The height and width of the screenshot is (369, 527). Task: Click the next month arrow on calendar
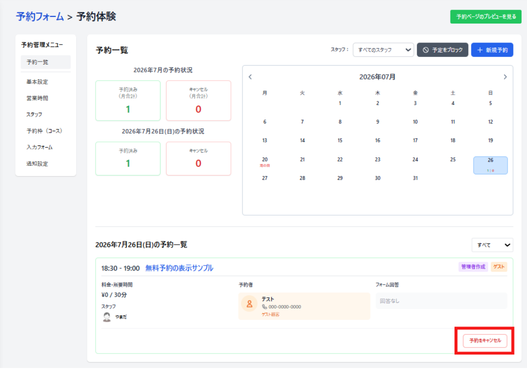pos(505,77)
